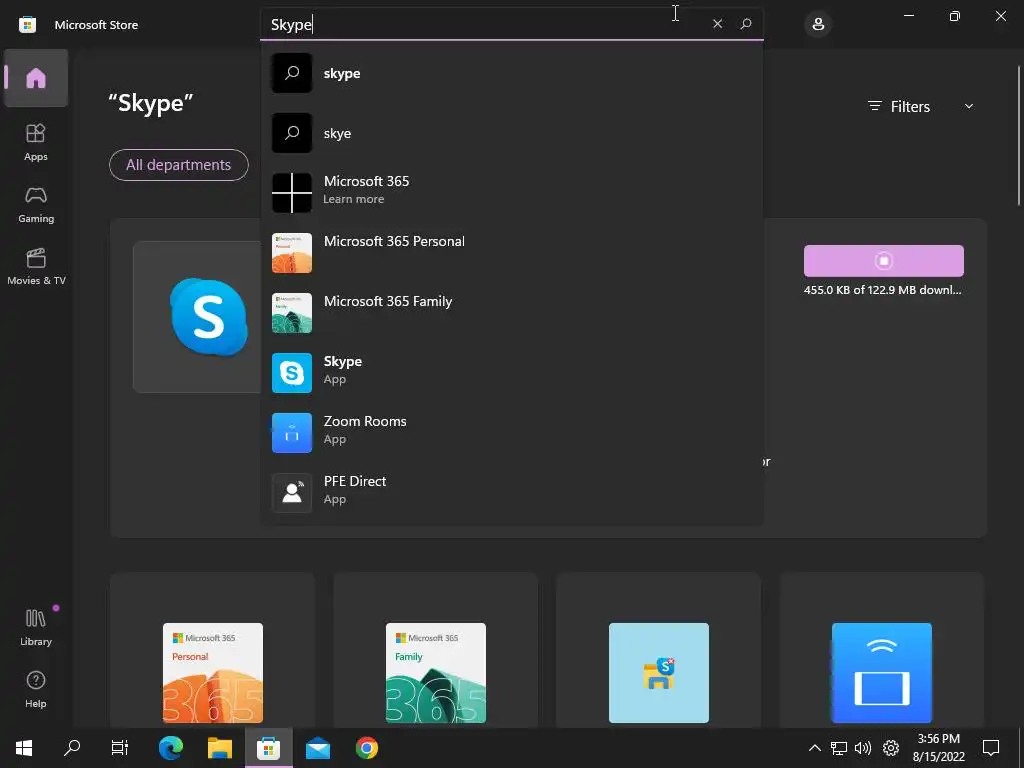The height and width of the screenshot is (768, 1024).
Task: Open network status tray icon
Action: (x=839, y=748)
